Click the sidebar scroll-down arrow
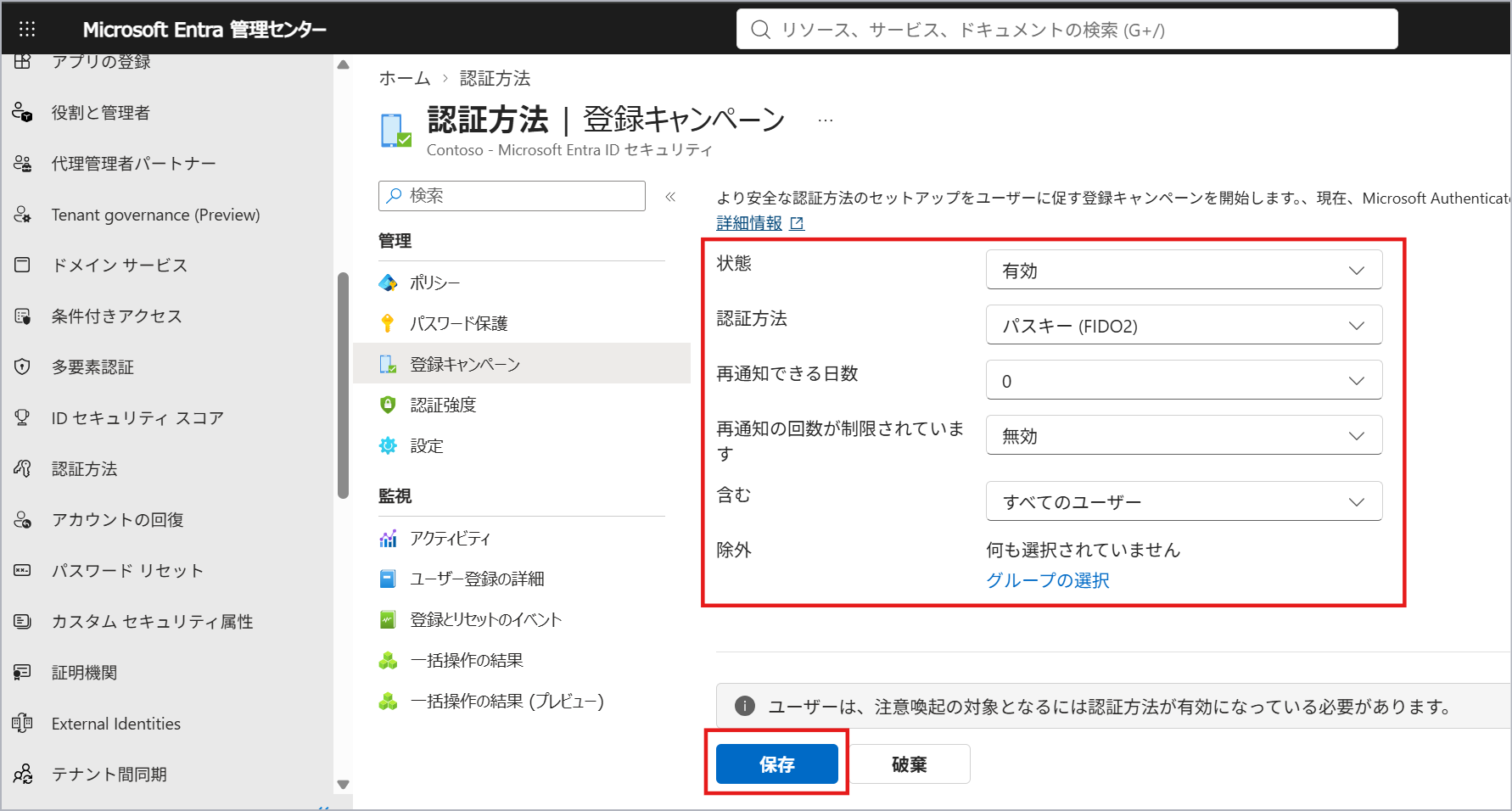Viewport: 1512px width, 811px height. tap(343, 785)
